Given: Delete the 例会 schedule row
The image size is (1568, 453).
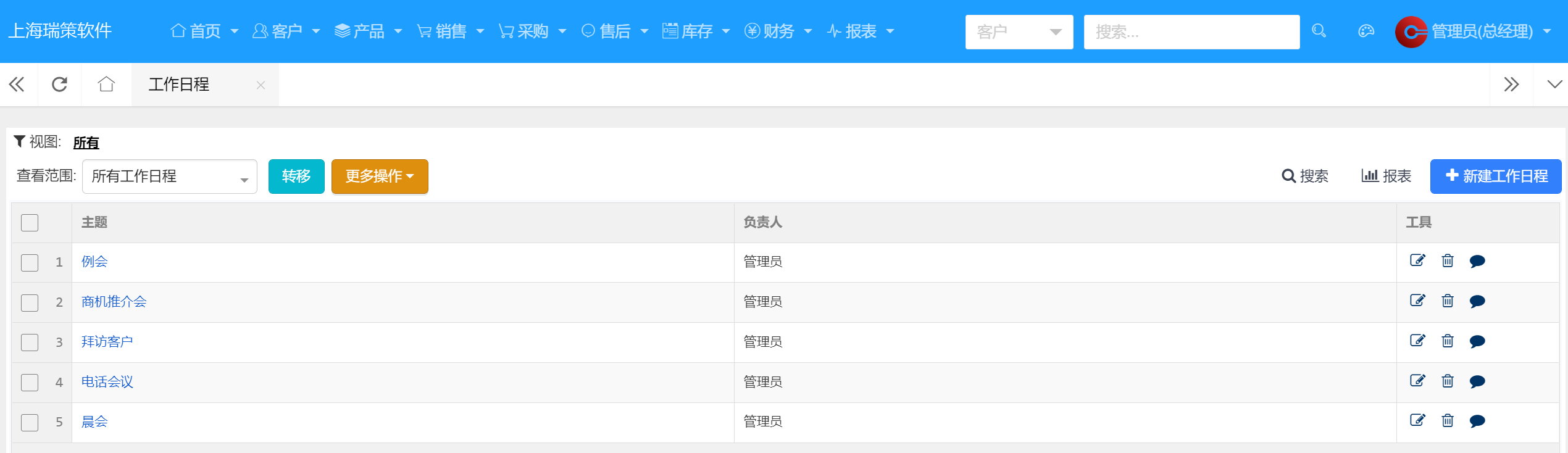Looking at the screenshot, I should (1448, 261).
